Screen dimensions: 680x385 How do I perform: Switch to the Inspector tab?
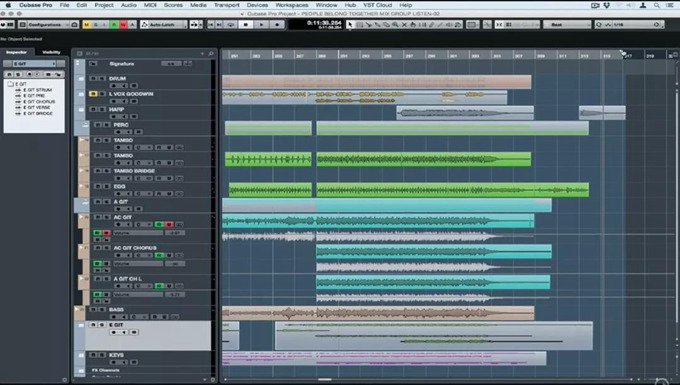tap(16, 52)
